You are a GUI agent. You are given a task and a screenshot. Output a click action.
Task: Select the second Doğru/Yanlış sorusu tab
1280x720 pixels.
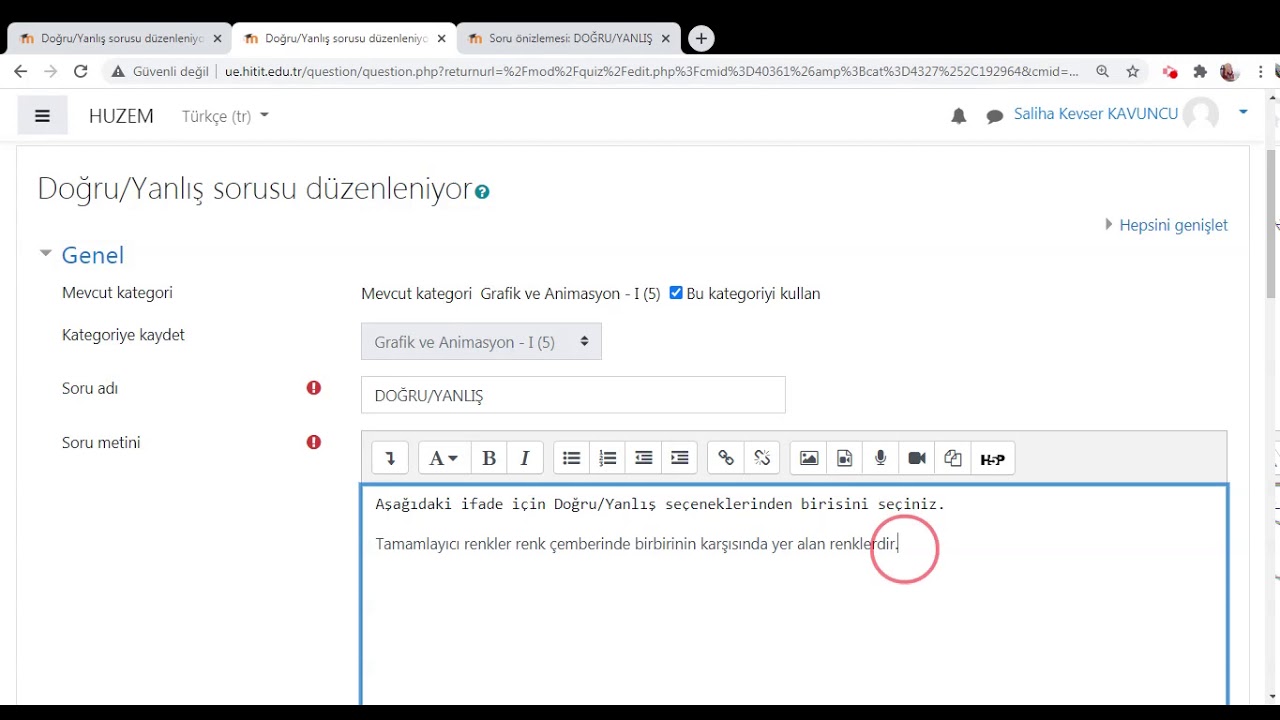(343, 38)
